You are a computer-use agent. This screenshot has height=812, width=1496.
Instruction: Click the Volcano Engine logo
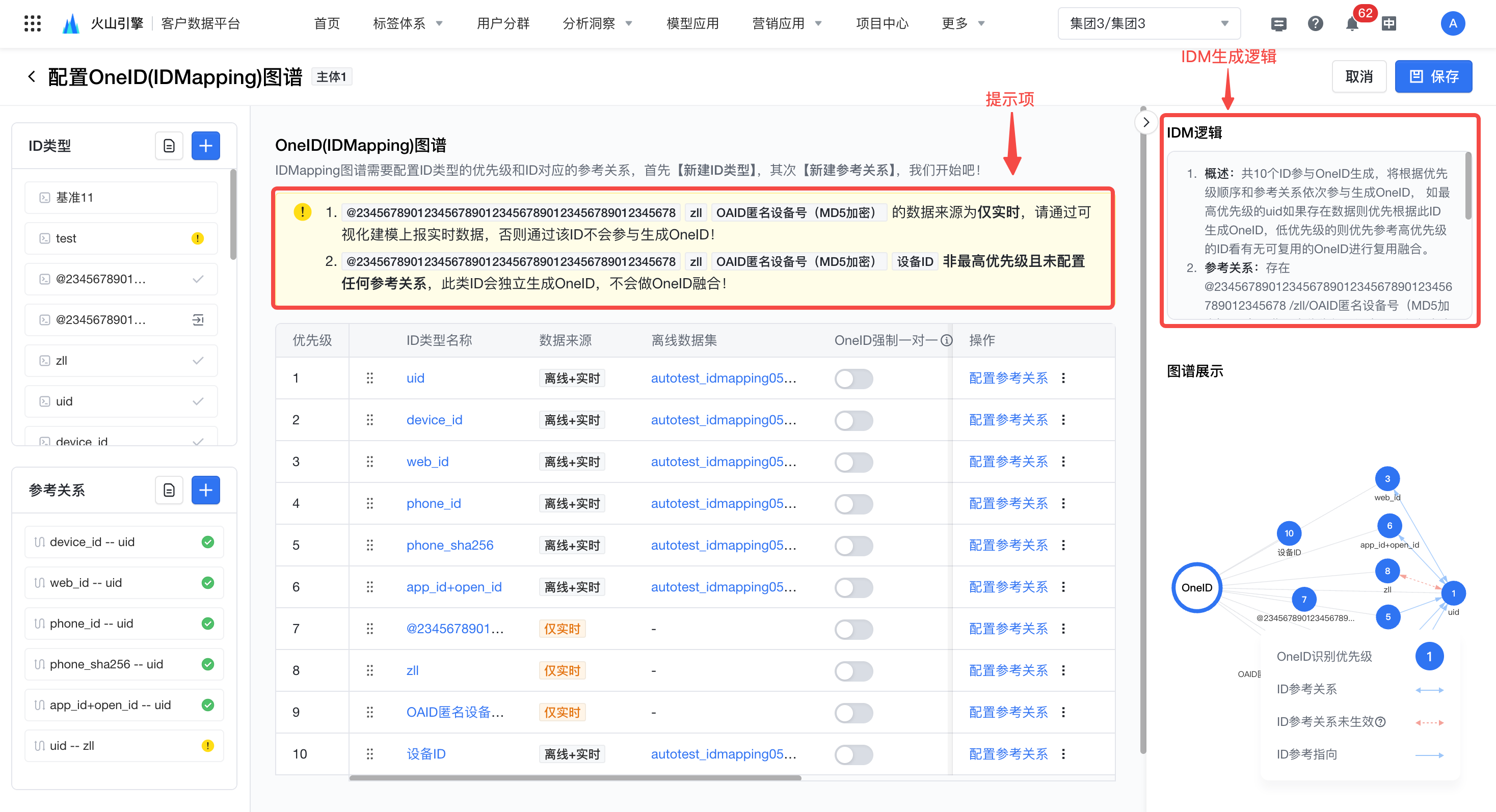click(x=71, y=23)
